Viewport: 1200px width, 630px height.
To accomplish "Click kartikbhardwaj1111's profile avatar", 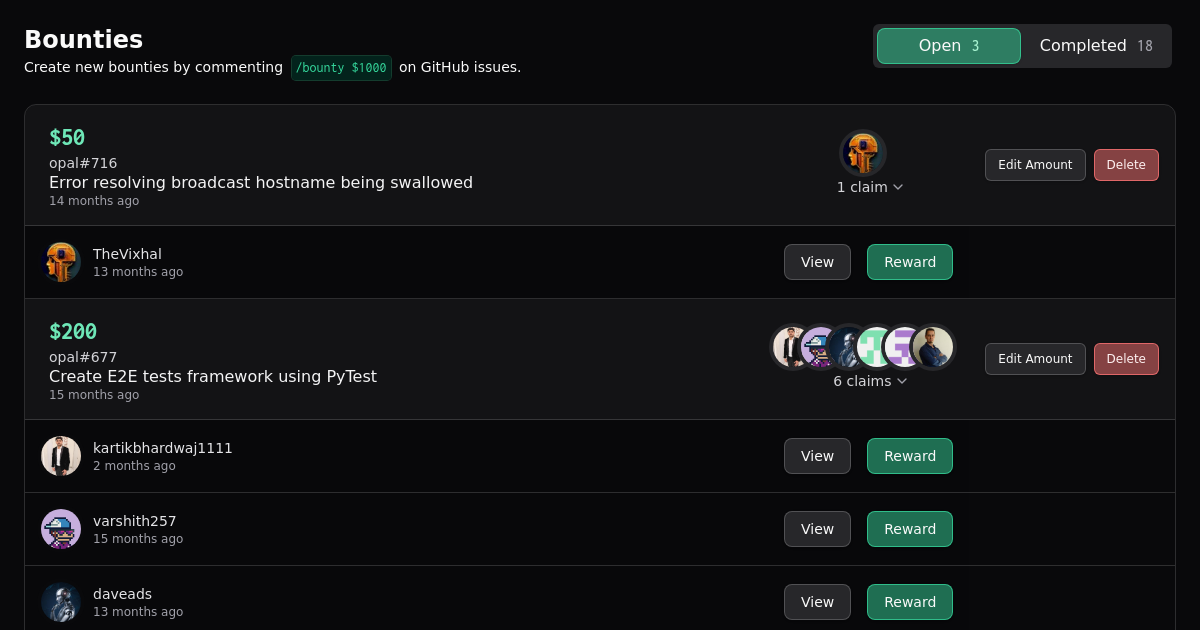I will click(x=61, y=456).
